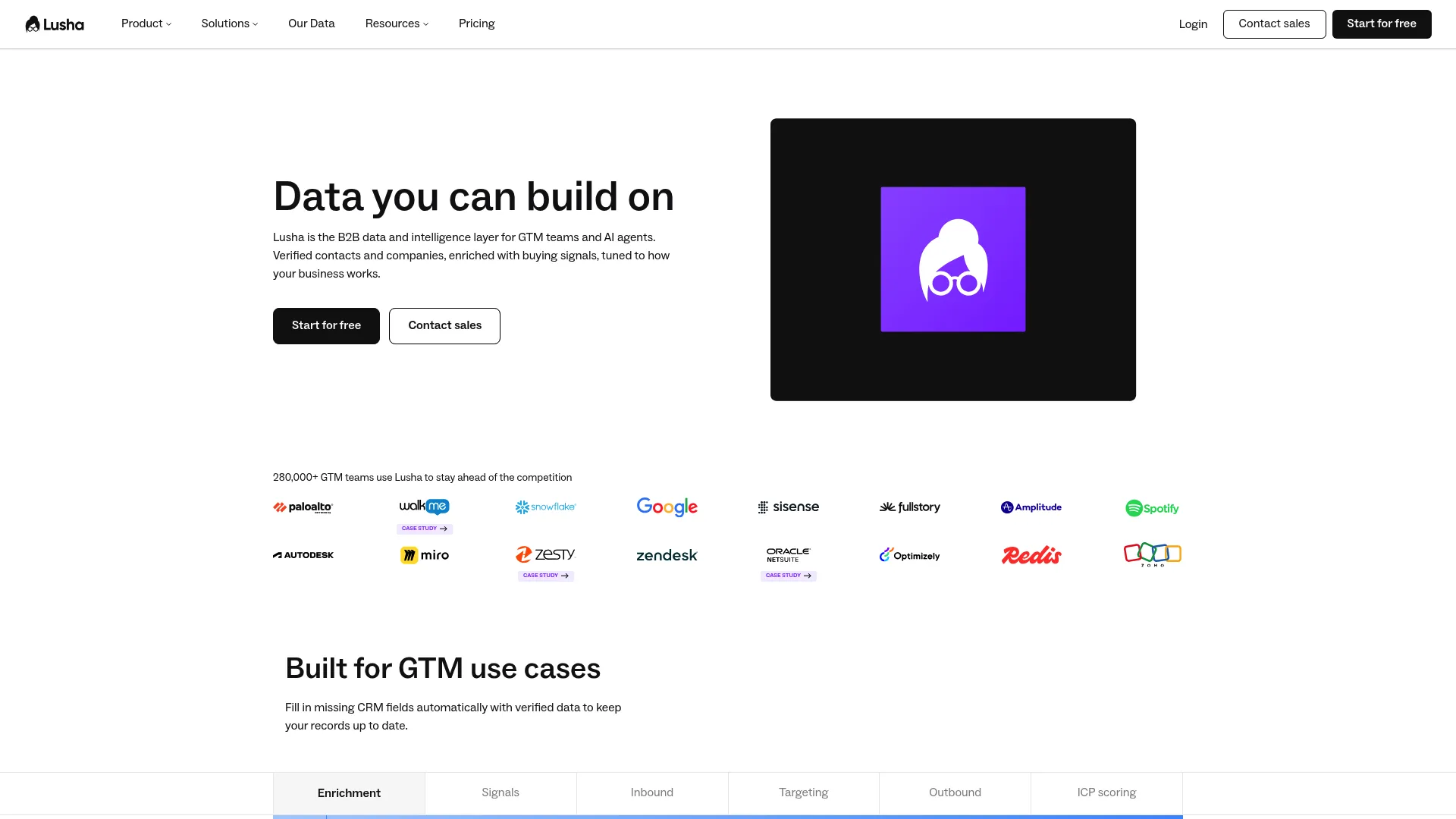Click the WalkMe logo

[425, 506]
